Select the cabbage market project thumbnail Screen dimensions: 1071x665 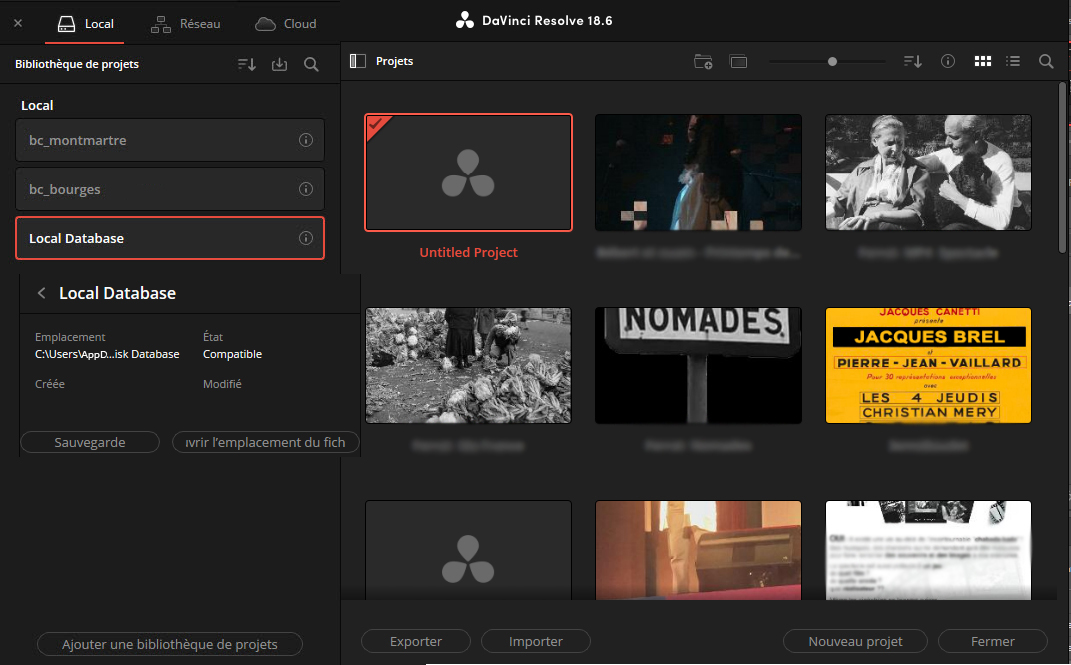(469, 365)
